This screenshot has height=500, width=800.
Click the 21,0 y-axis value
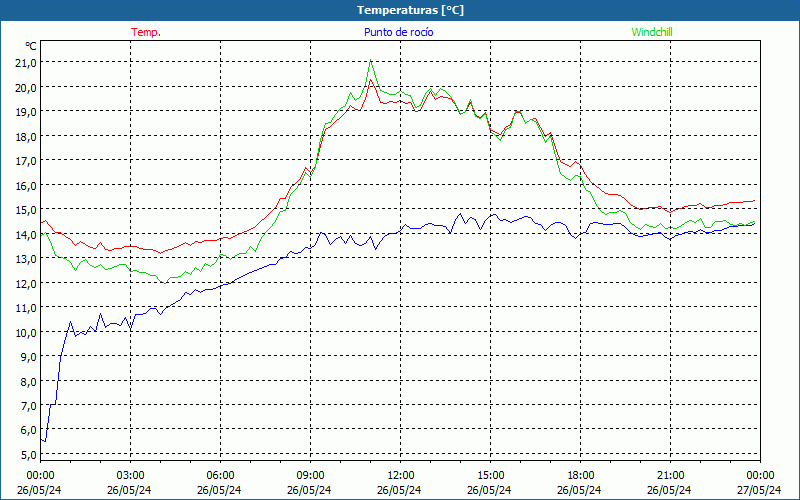tap(25, 62)
